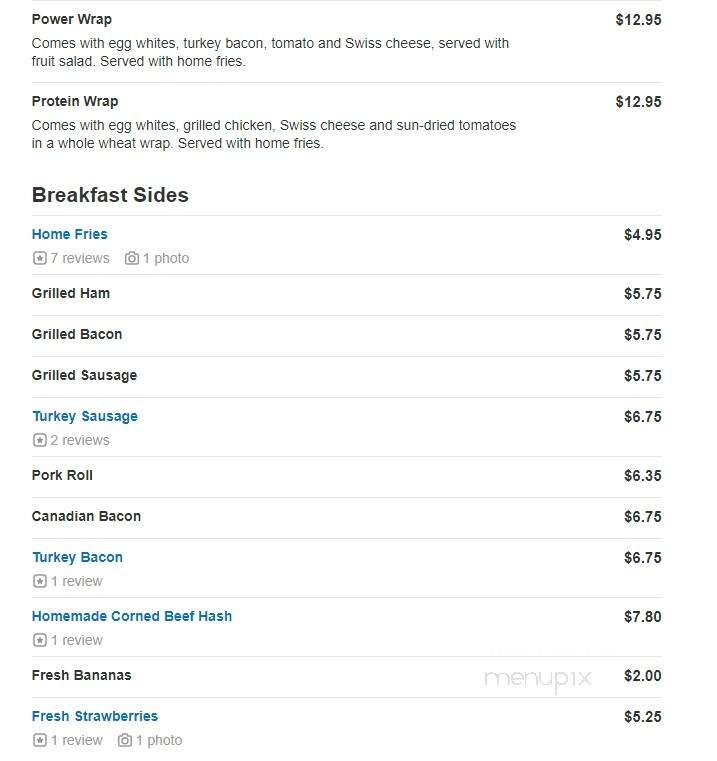Click the camera photo icon under Home Fries

point(132,258)
